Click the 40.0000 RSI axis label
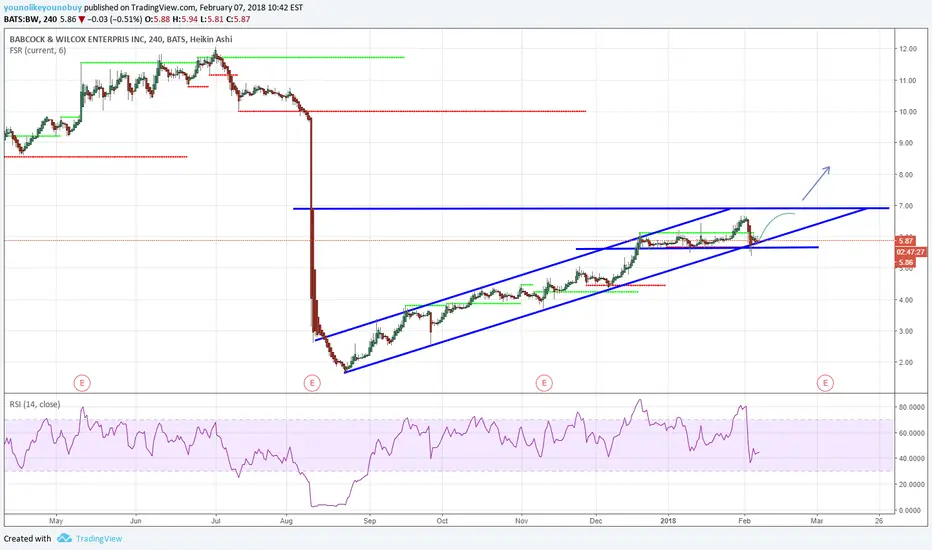932x550 pixels. tap(912, 458)
